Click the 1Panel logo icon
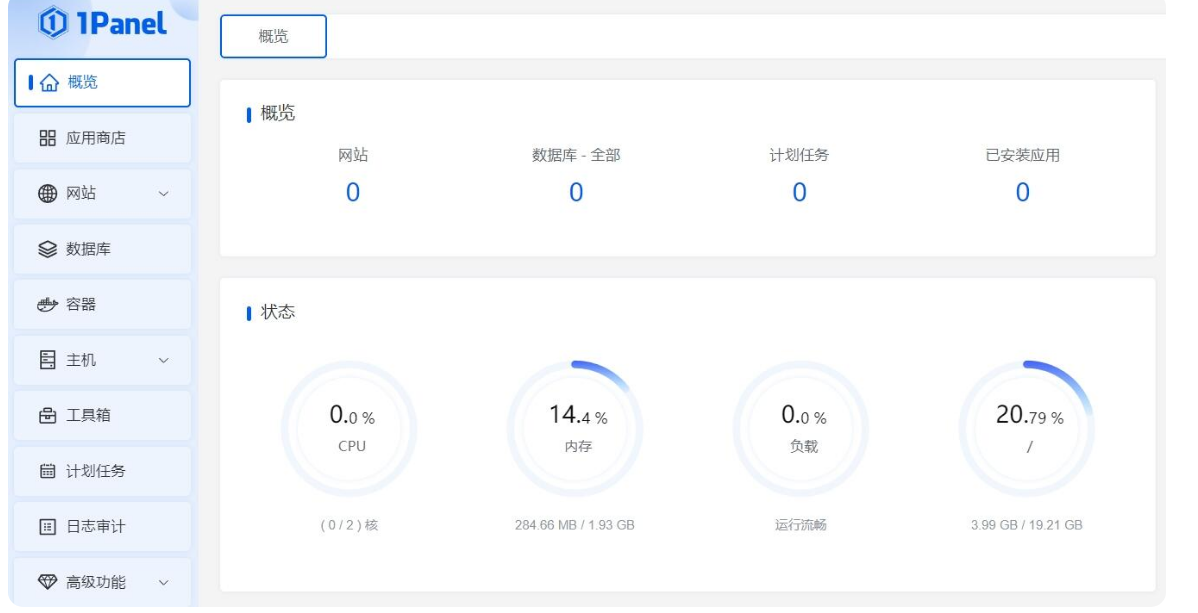This screenshot has width=1198, height=613. (50, 23)
